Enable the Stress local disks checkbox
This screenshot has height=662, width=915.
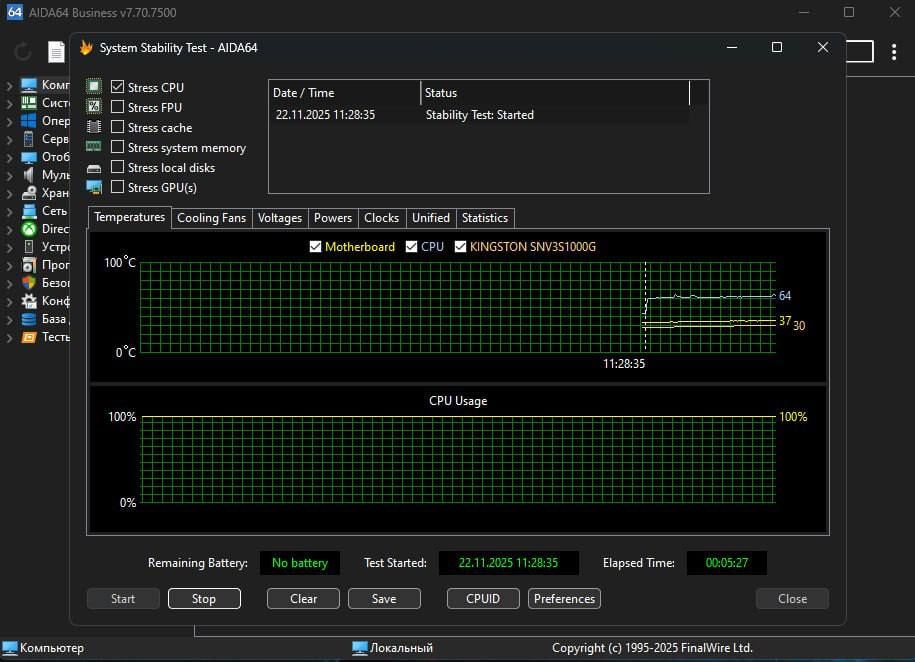(117, 167)
